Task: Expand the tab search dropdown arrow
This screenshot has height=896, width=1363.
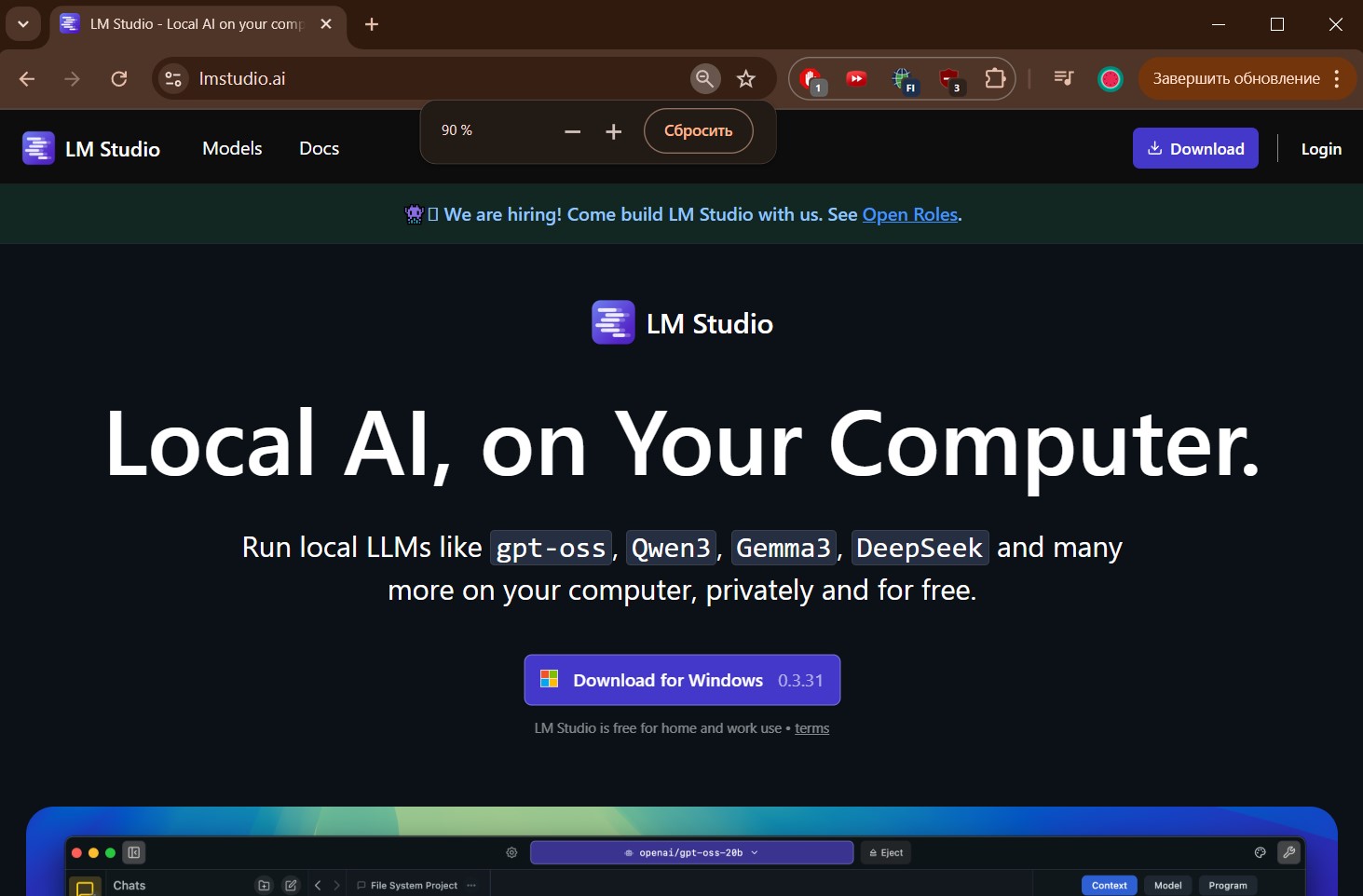Action: 23,24
